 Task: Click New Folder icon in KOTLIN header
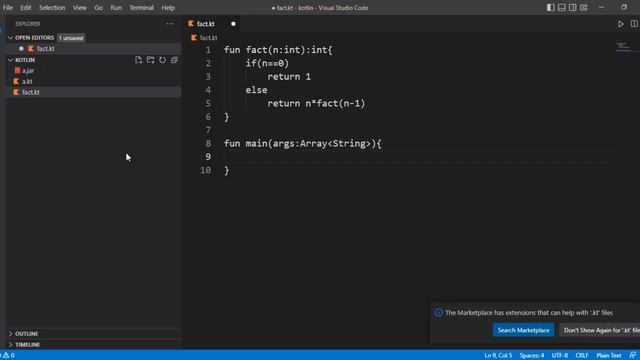point(151,60)
